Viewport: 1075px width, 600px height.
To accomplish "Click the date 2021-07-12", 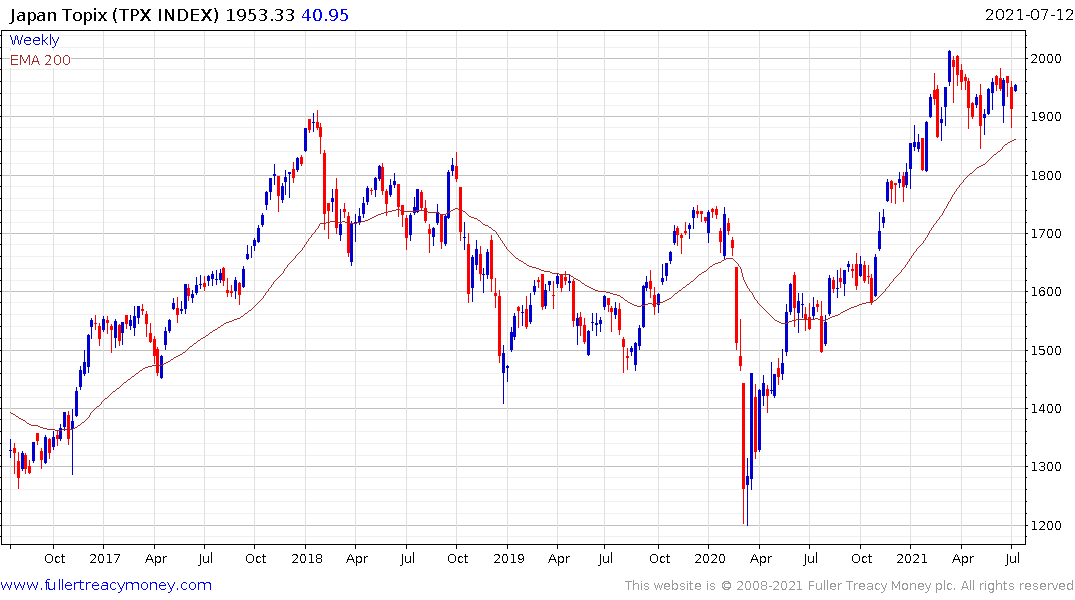I will coord(1028,14).
